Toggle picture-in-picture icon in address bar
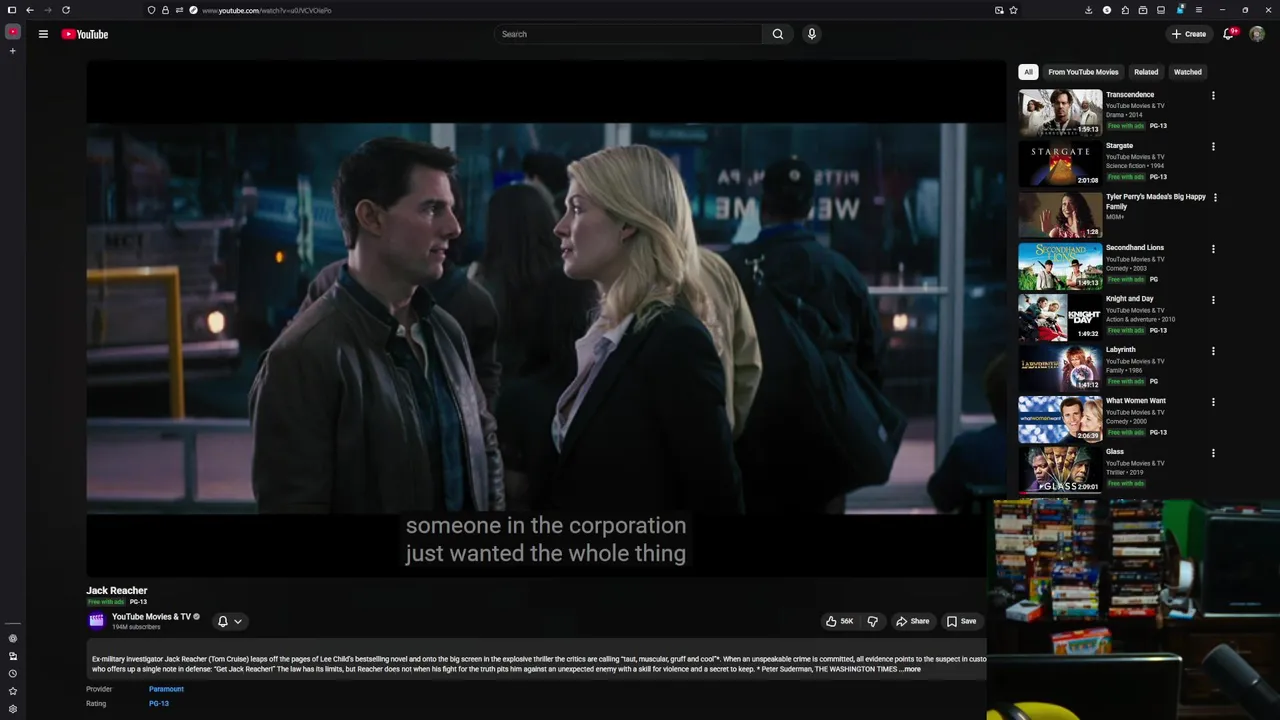Screen dimensions: 1280x720 coord(999,10)
